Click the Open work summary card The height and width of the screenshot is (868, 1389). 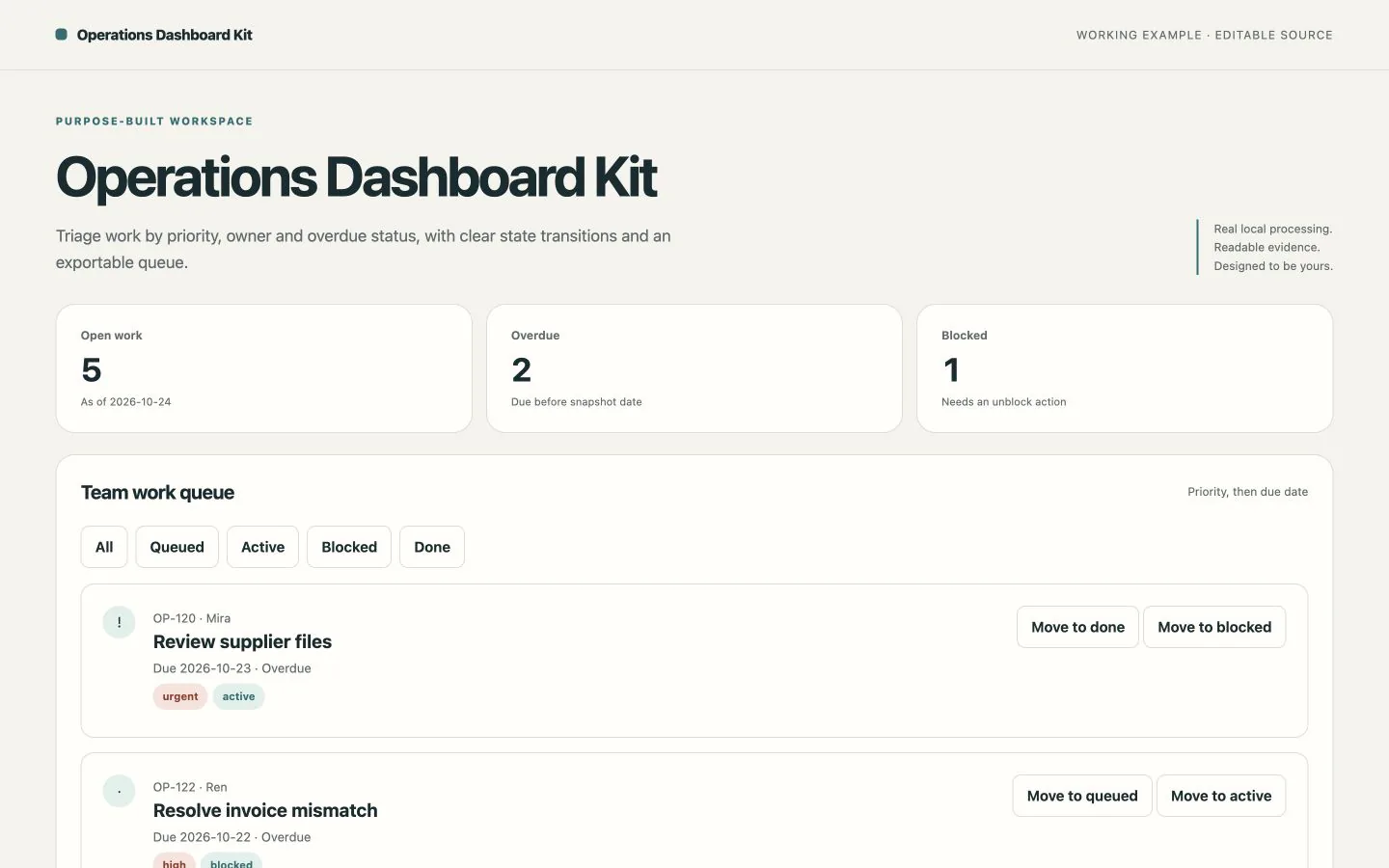pyautogui.click(x=264, y=368)
